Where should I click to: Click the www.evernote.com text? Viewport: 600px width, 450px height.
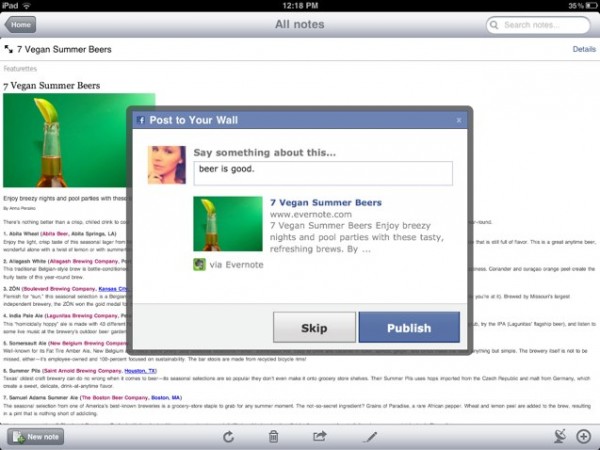tap(311, 214)
